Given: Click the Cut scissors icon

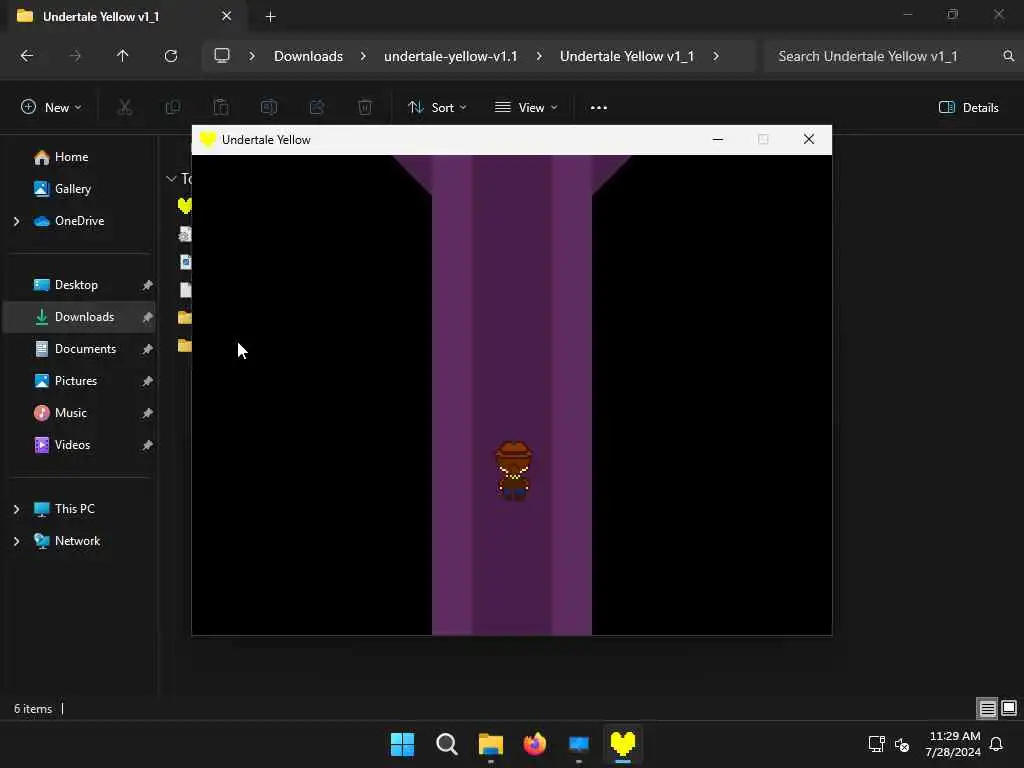Looking at the screenshot, I should tap(124, 107).
